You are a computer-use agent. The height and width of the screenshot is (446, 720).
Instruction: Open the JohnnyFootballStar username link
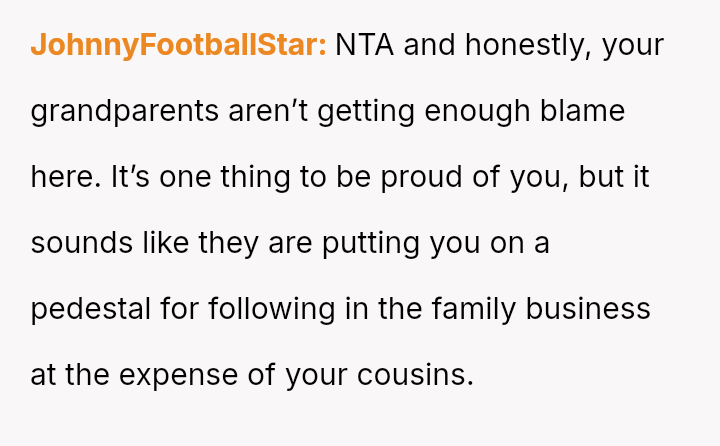coord(178,46)
